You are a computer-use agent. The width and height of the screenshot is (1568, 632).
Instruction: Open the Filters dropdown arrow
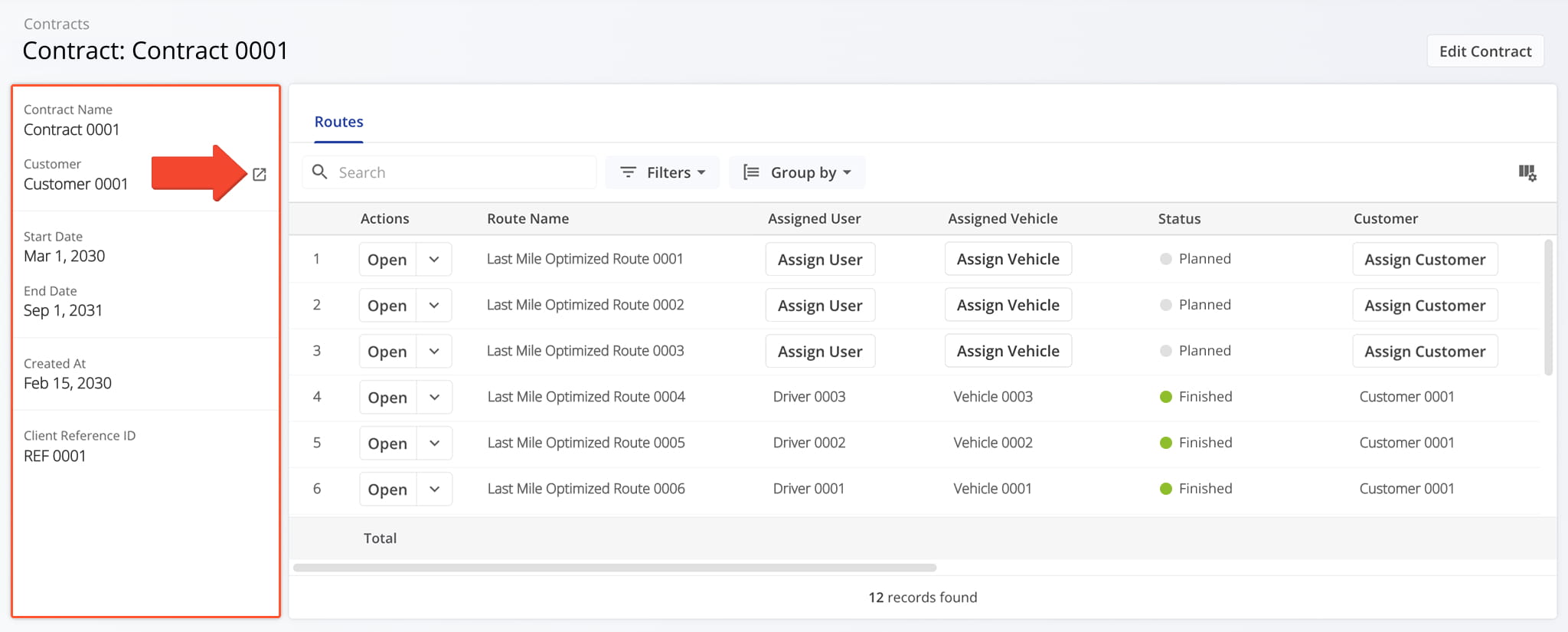coord(701,173)
